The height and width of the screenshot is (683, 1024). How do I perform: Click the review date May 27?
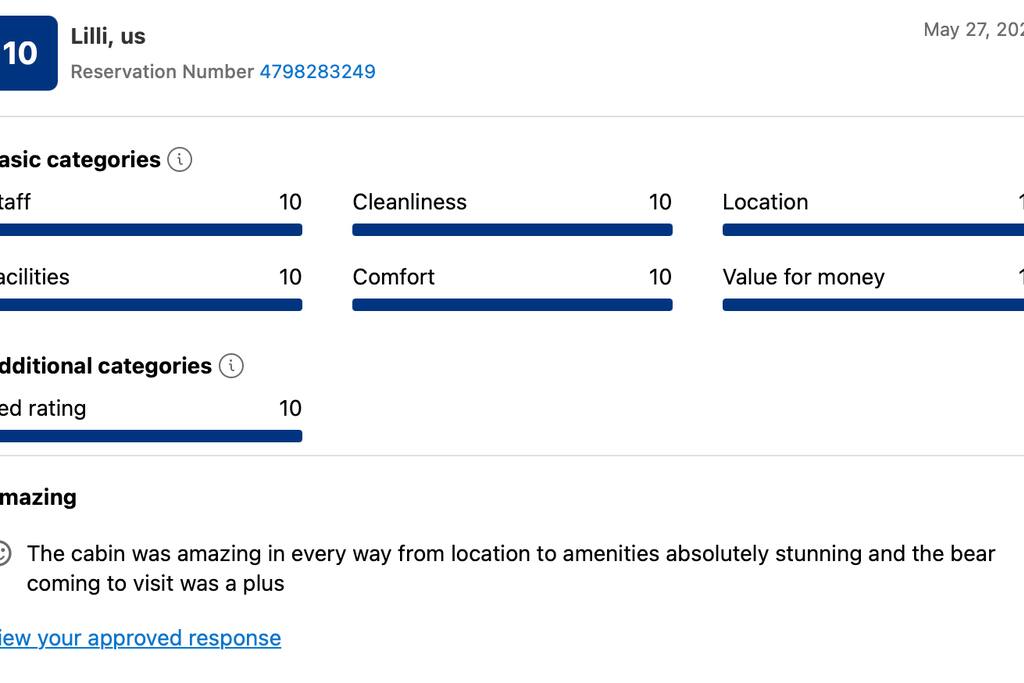(x=972, y=30)
